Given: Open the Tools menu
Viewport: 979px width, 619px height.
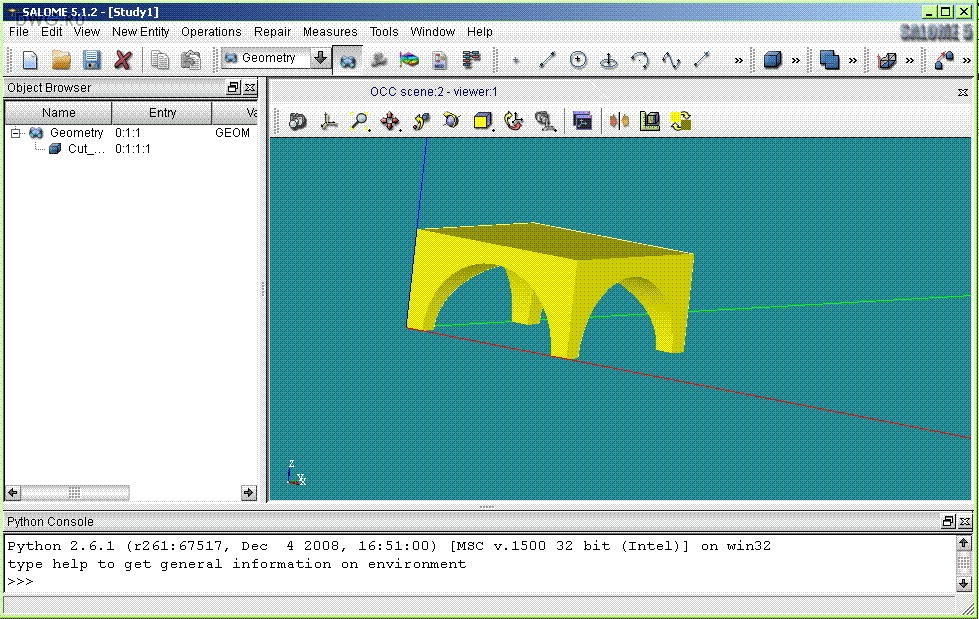Looking at the screenshot, I should pos(384,32).
